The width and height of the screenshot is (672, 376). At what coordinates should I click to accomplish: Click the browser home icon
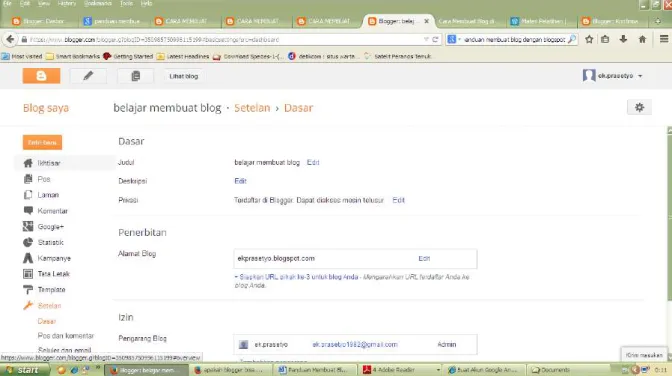click(642, 39)
